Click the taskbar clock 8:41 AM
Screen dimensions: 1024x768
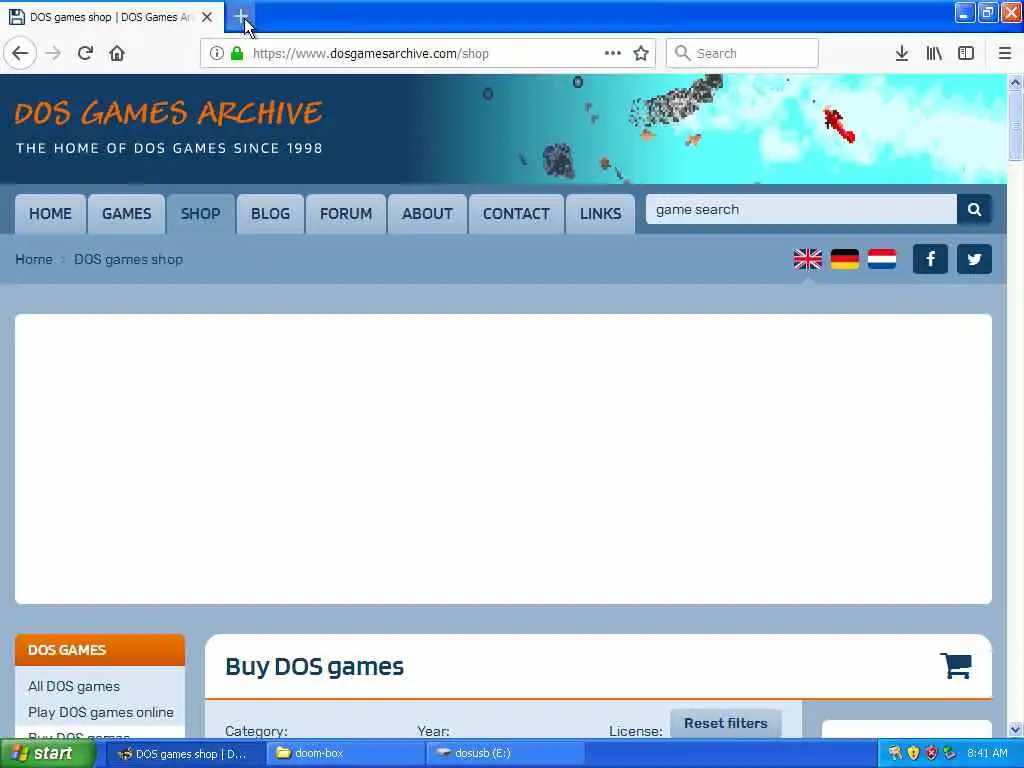click(987, 753)
